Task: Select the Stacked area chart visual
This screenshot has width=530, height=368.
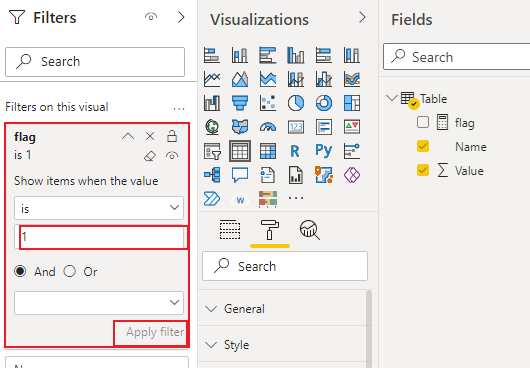Action: [x=268, y=79]
